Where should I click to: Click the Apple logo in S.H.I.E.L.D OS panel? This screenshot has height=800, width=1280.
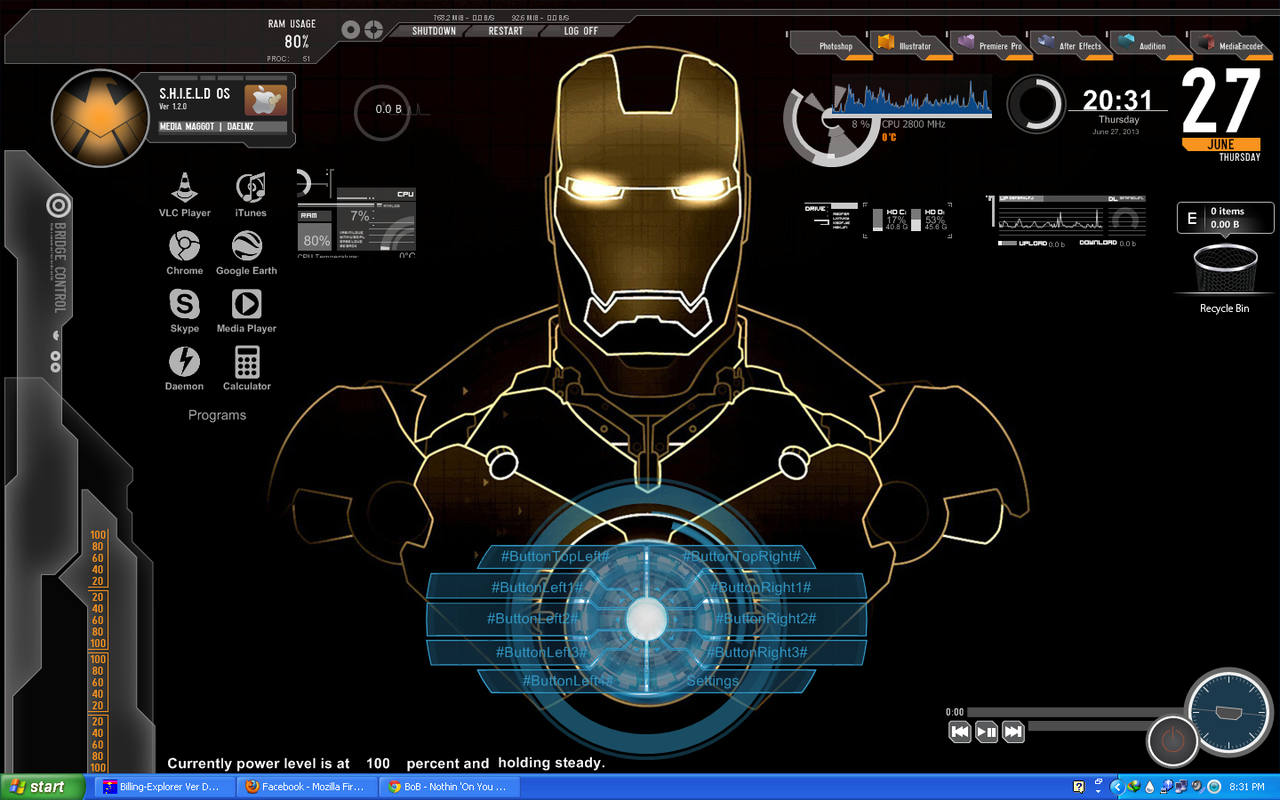[x=265, y=100]
